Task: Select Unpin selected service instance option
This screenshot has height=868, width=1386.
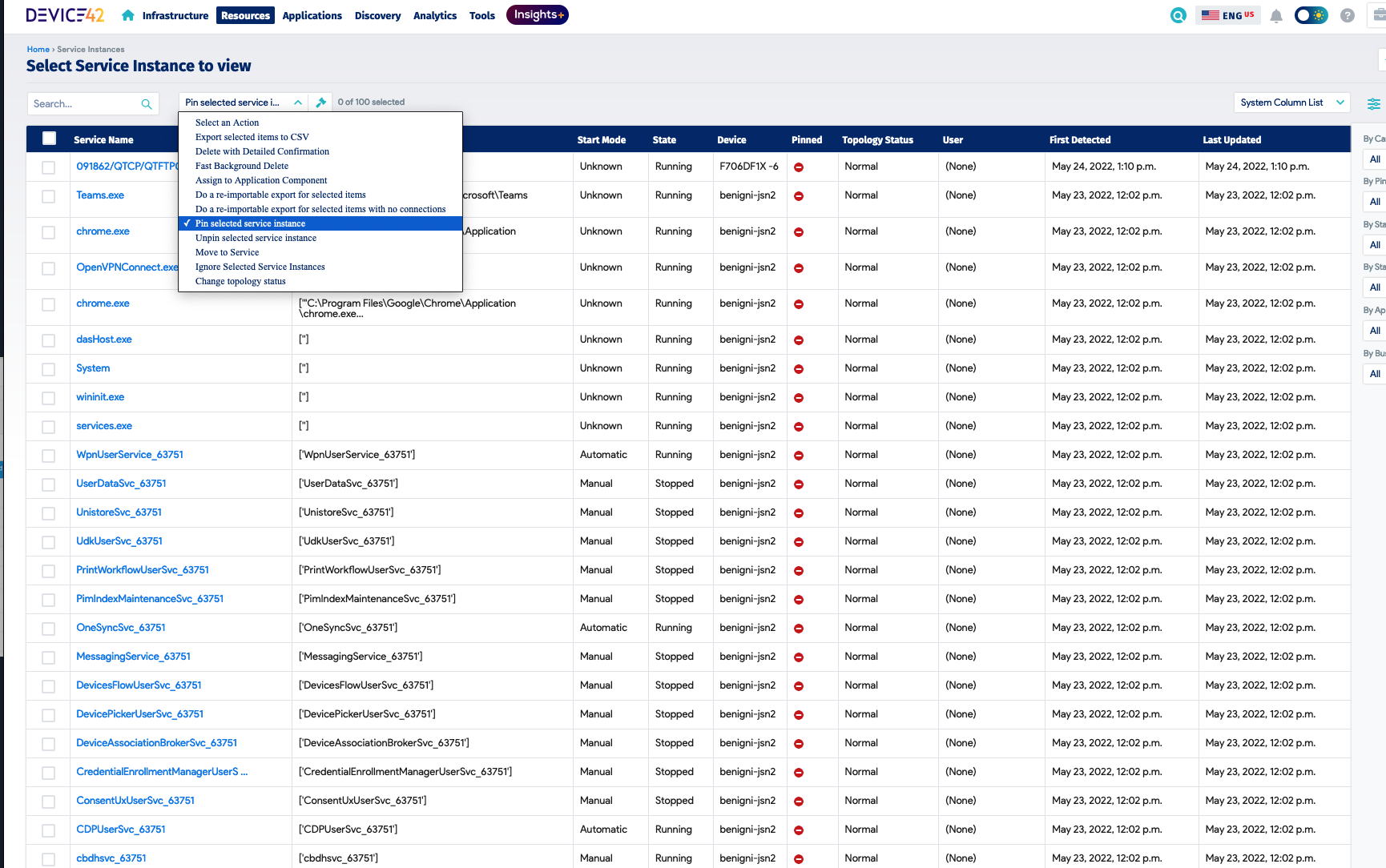Action: click(x=256, y=238)
